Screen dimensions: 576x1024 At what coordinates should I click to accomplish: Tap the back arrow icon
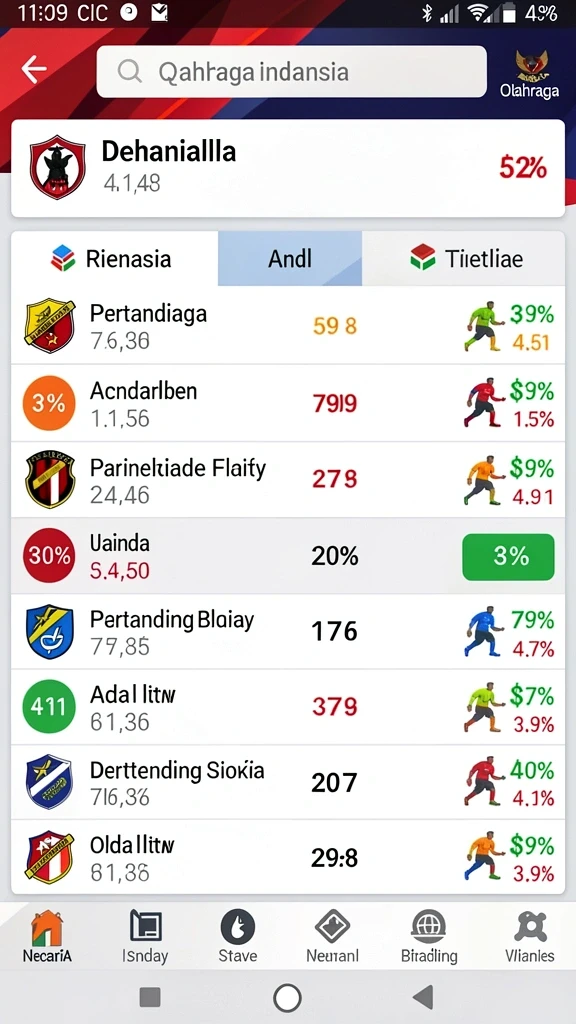(x=33, y=69)
